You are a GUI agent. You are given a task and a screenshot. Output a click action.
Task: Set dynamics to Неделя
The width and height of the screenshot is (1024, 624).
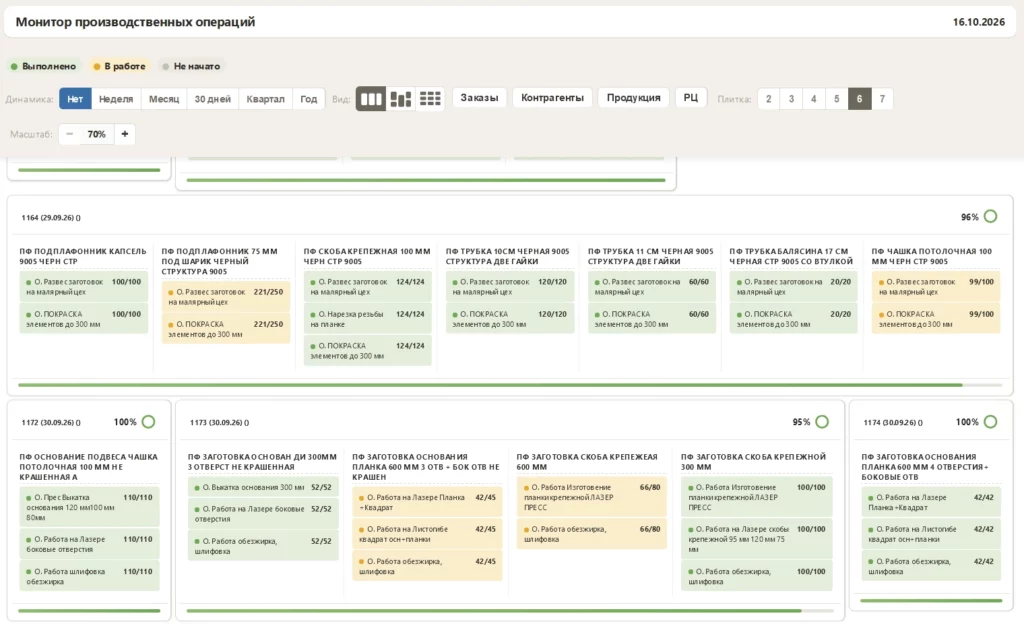click(x=116, y=99)
